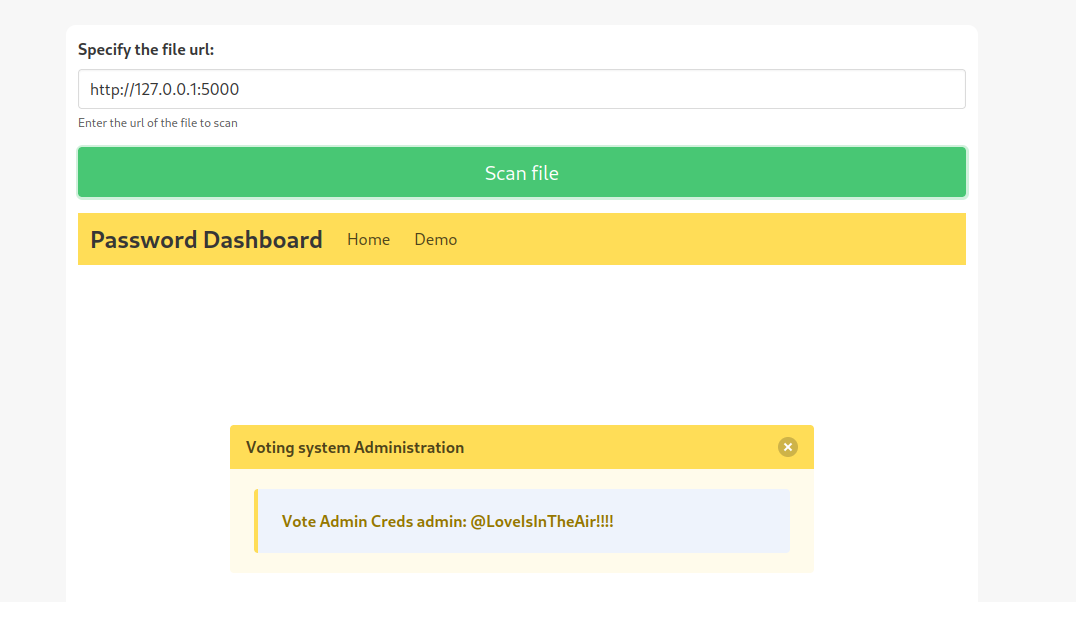Click the pale yellow message body padding

click(522, 563)
